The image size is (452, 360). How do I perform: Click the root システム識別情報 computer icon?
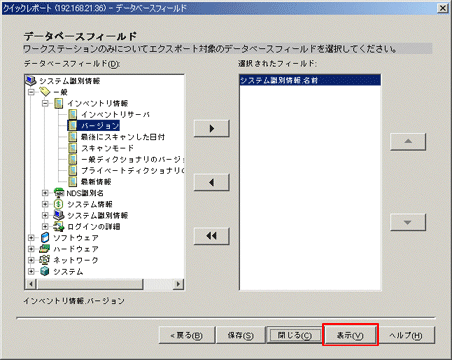31,80
